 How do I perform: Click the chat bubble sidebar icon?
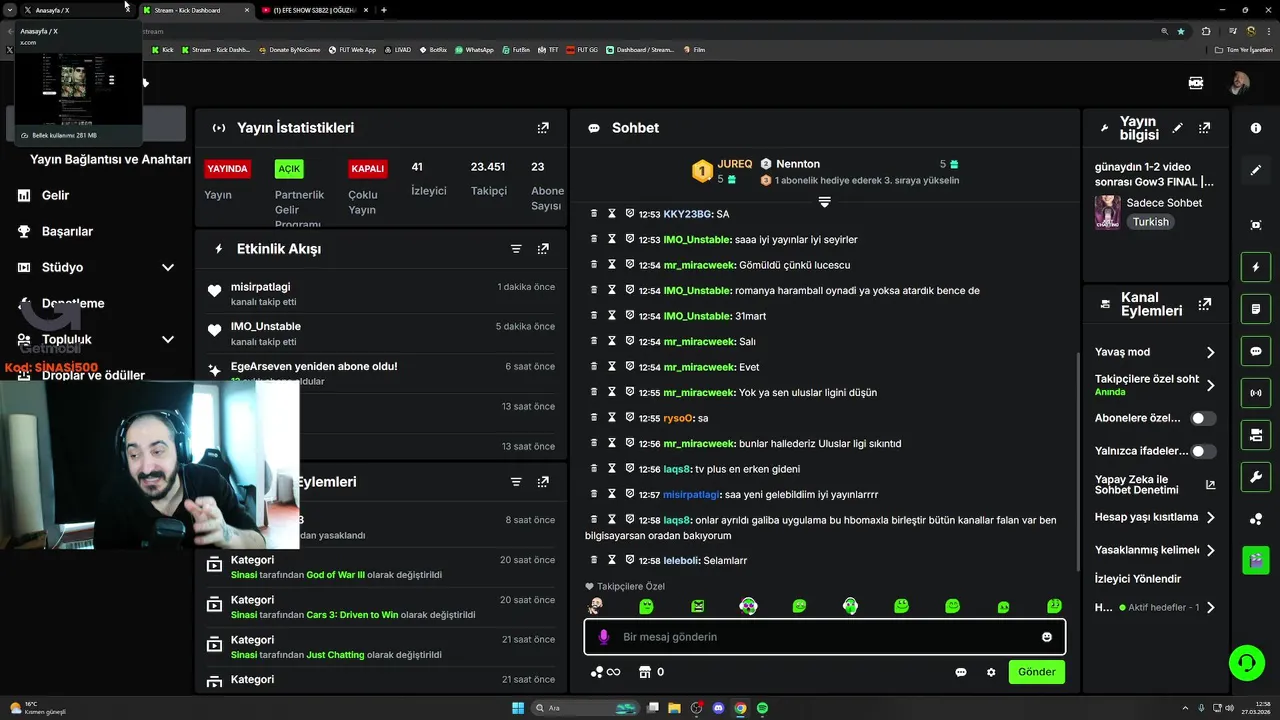pyautogui.click(x=1256, y=352)
